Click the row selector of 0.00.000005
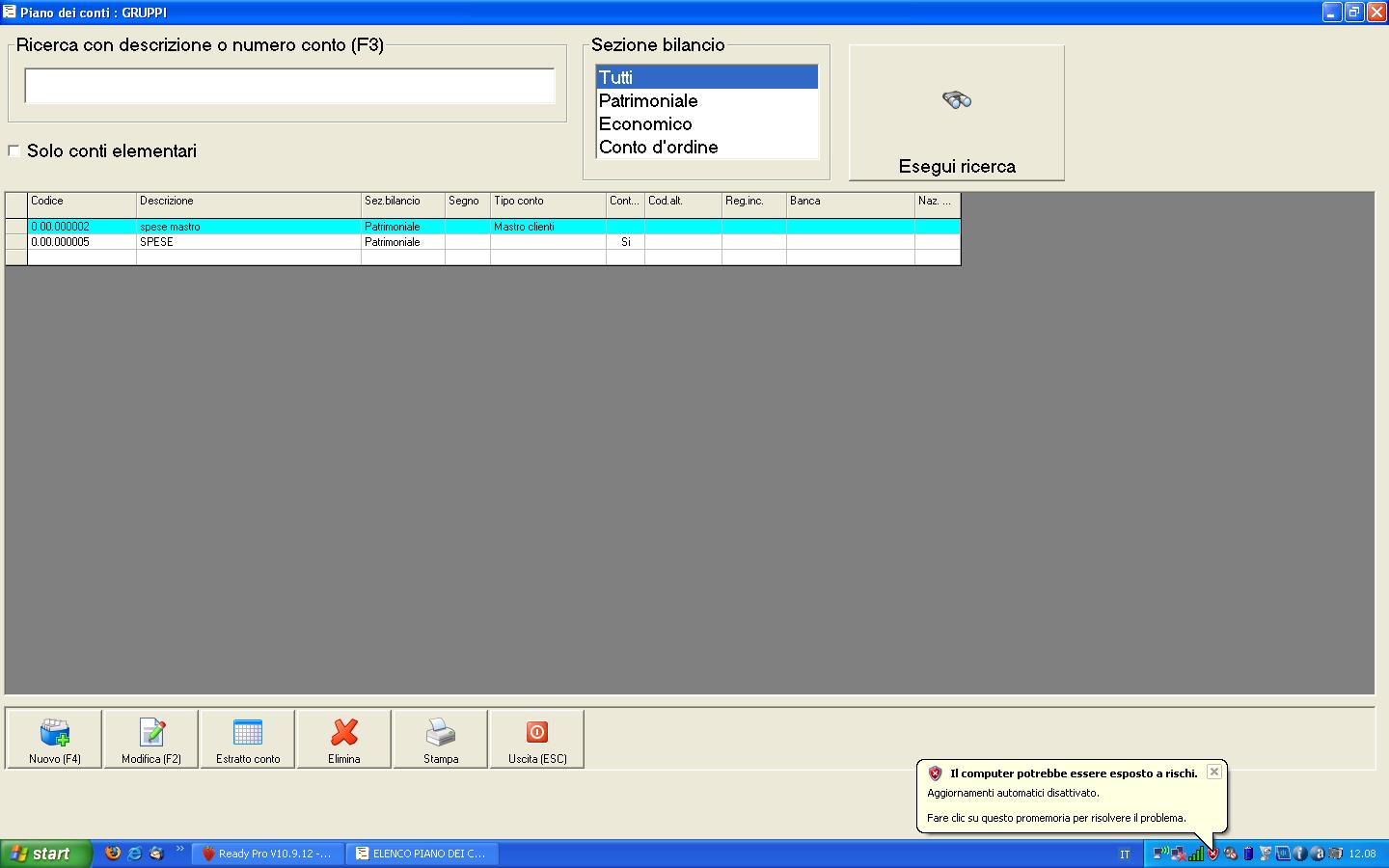 pyautogui.click(x=16, y=242)
